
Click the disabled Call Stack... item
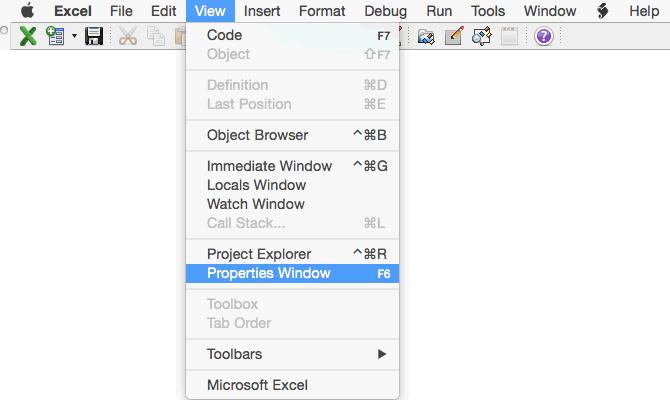293,223
